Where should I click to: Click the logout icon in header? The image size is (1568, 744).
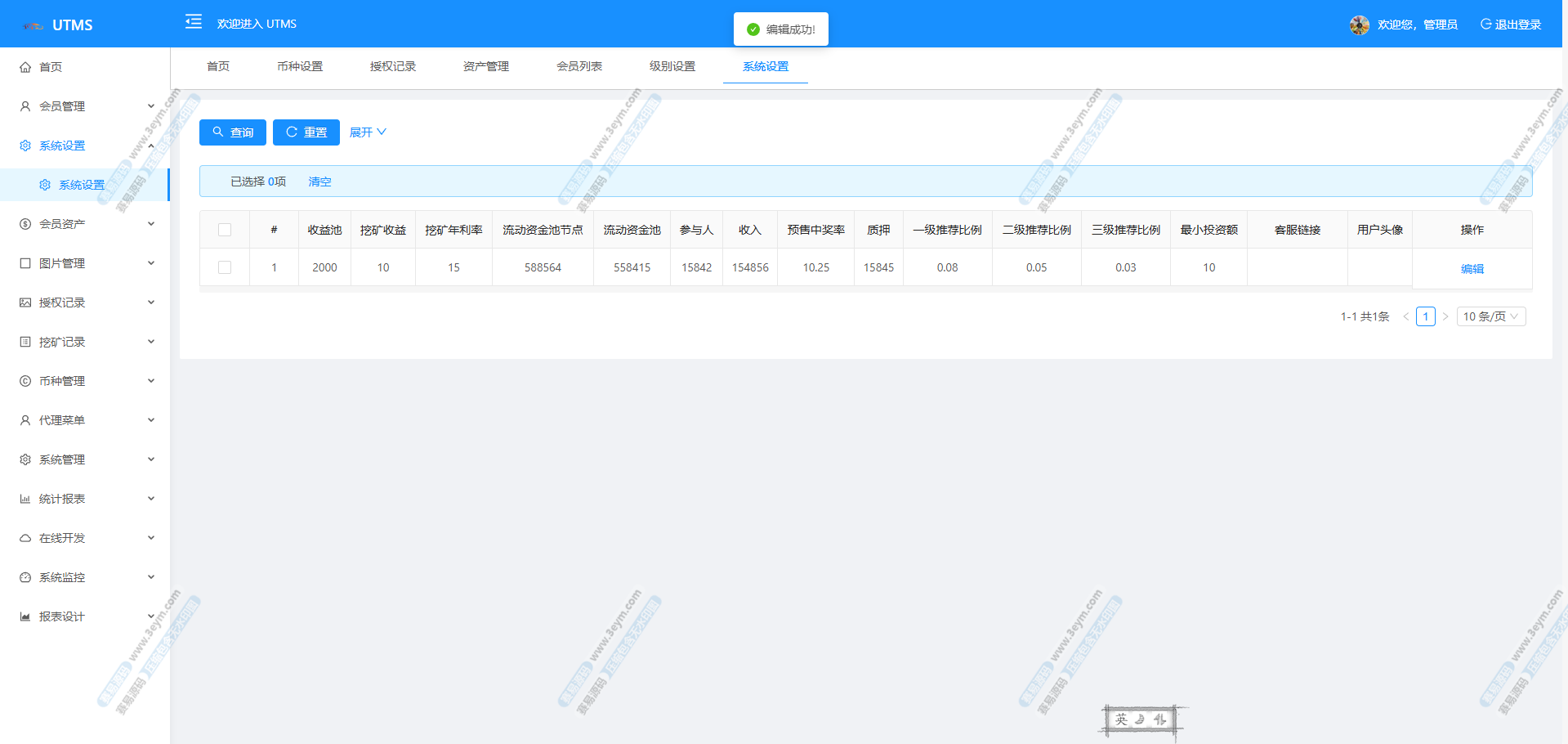pos(1485,25)
